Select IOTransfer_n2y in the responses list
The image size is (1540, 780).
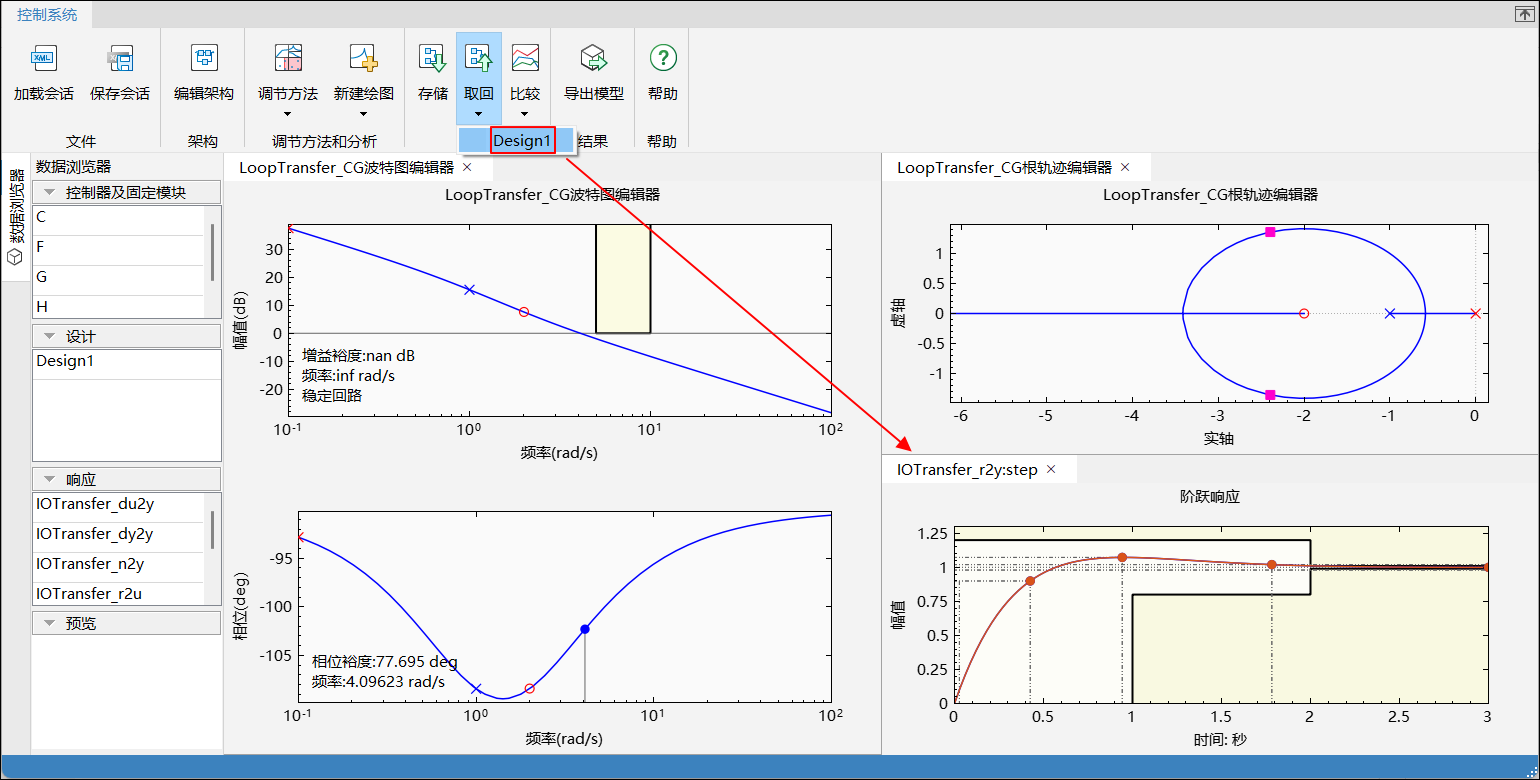coord(90,564)
